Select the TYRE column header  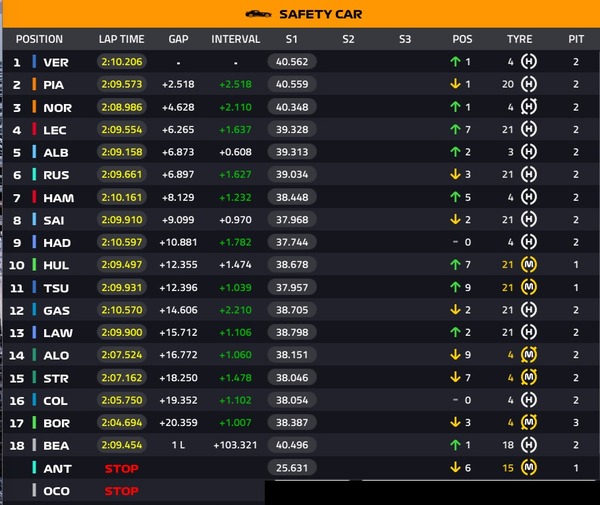tap(519, 39)
